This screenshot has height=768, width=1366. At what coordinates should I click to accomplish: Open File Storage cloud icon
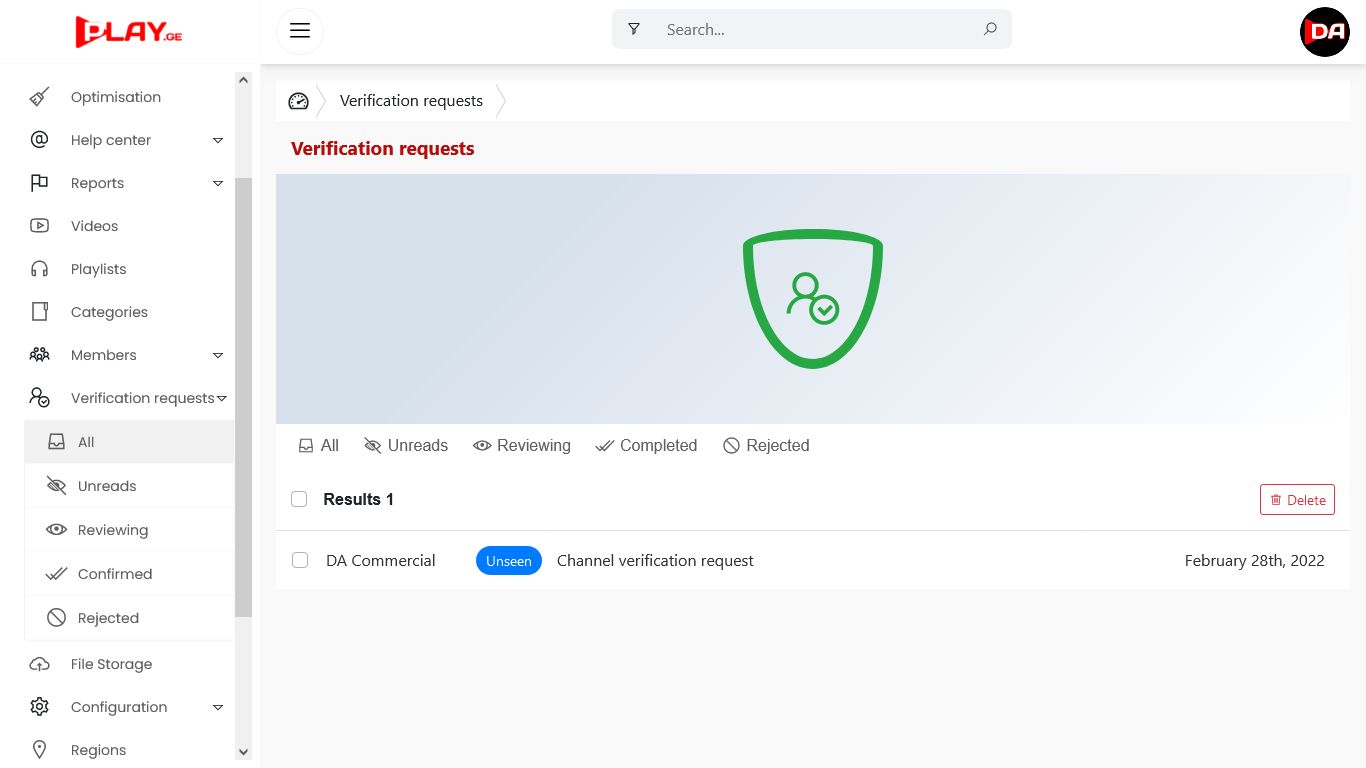[x=39, y=664]
